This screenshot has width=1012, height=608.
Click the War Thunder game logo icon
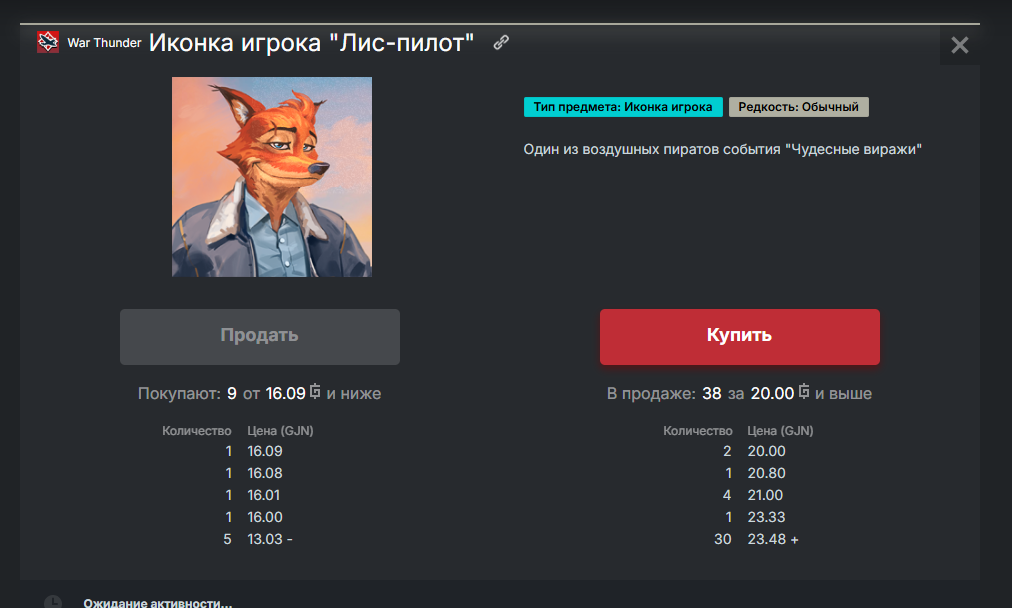point(48,42)
